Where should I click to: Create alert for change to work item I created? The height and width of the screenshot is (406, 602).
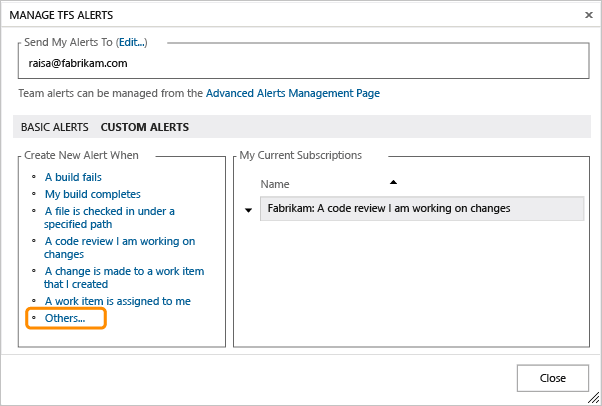(x=124, y=277)
